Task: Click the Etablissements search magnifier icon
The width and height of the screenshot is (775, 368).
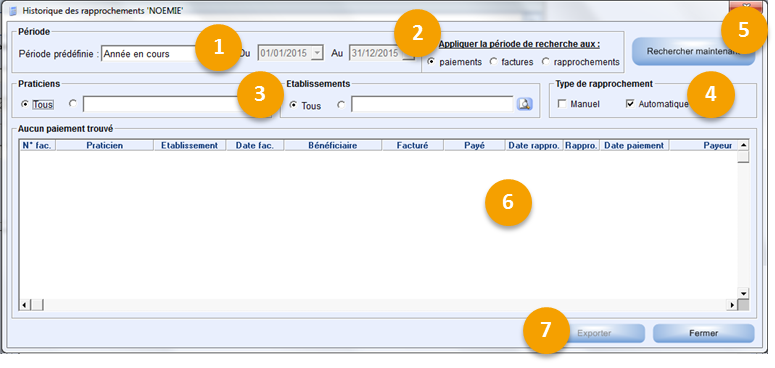Action: [524, 104]
